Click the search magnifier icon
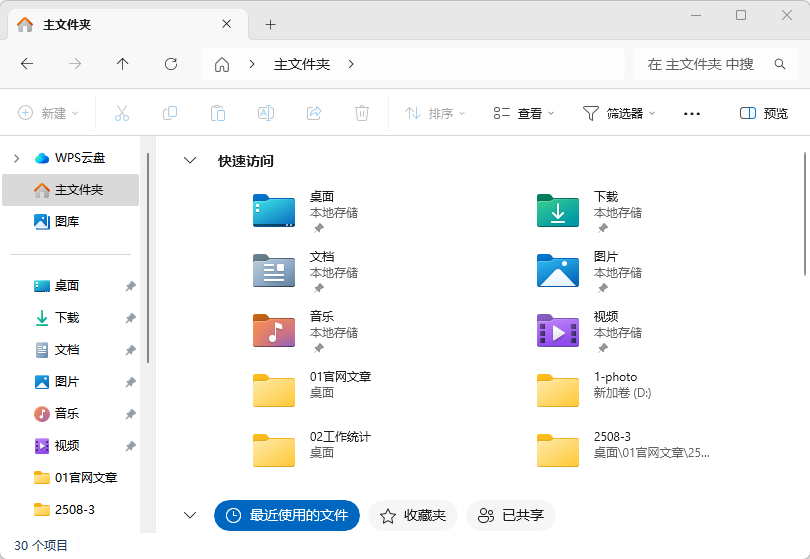The height and width of the screenshot is (559, 810). point(780,64)
